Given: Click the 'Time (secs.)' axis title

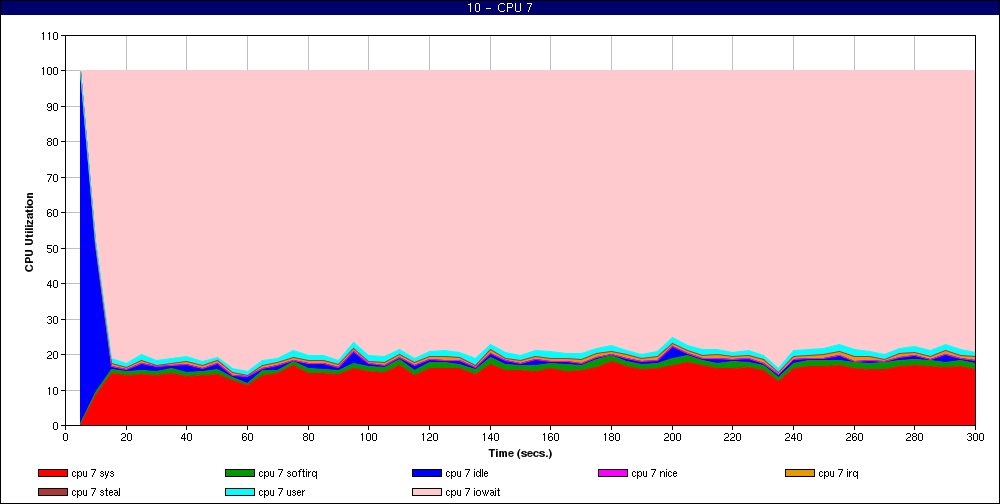Looking at the screenshot, I should pos(520,454).
